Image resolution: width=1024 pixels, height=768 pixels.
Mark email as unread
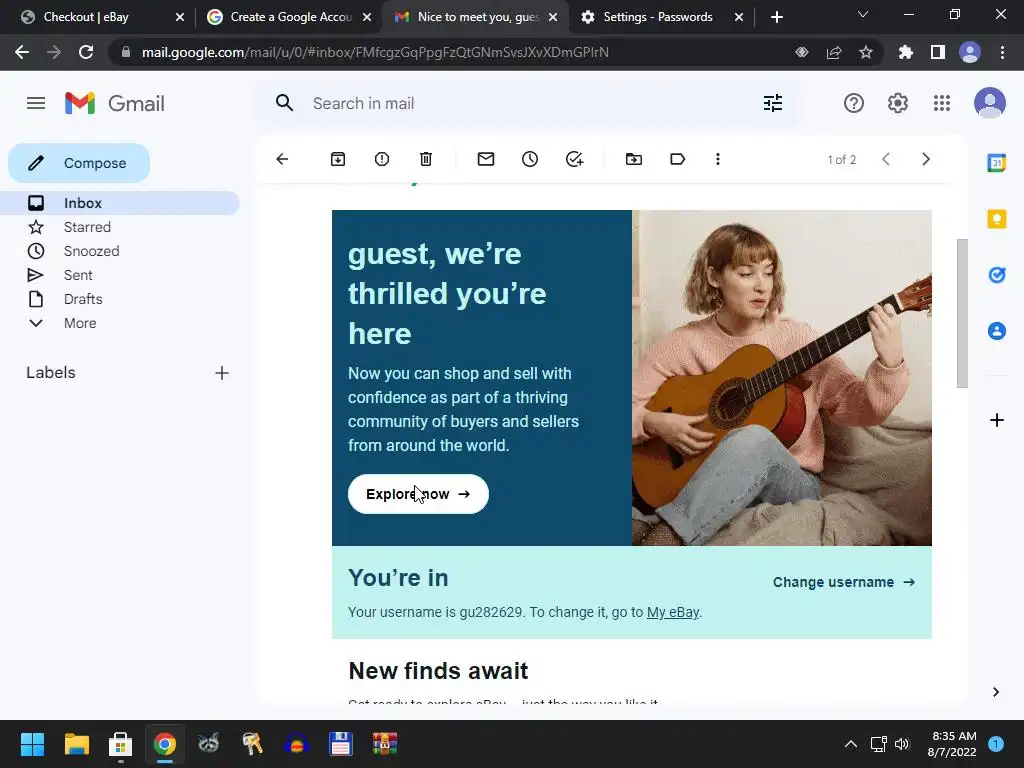coord(486,159)
